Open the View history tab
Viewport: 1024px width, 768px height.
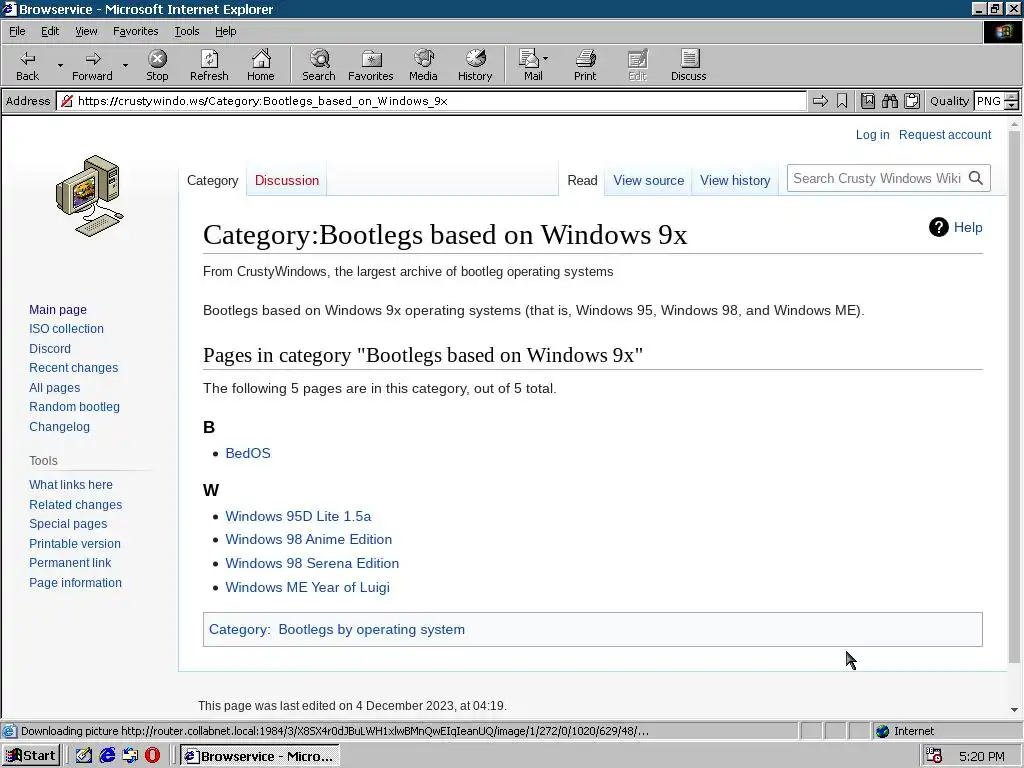[735, 180]
